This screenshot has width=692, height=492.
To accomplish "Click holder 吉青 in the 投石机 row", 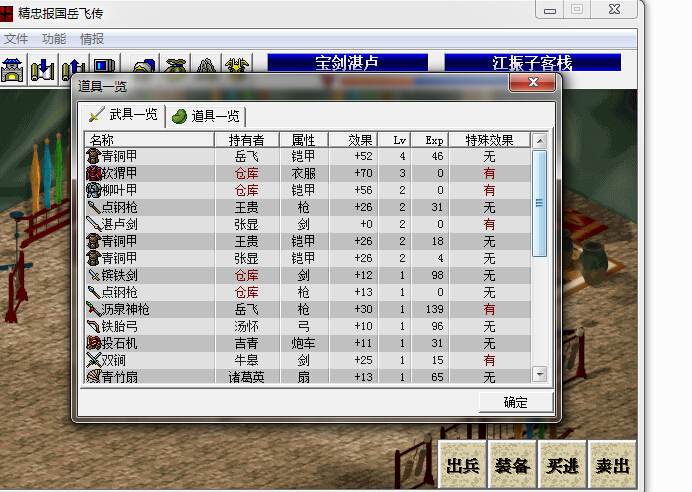I will (x=246, y=343).
